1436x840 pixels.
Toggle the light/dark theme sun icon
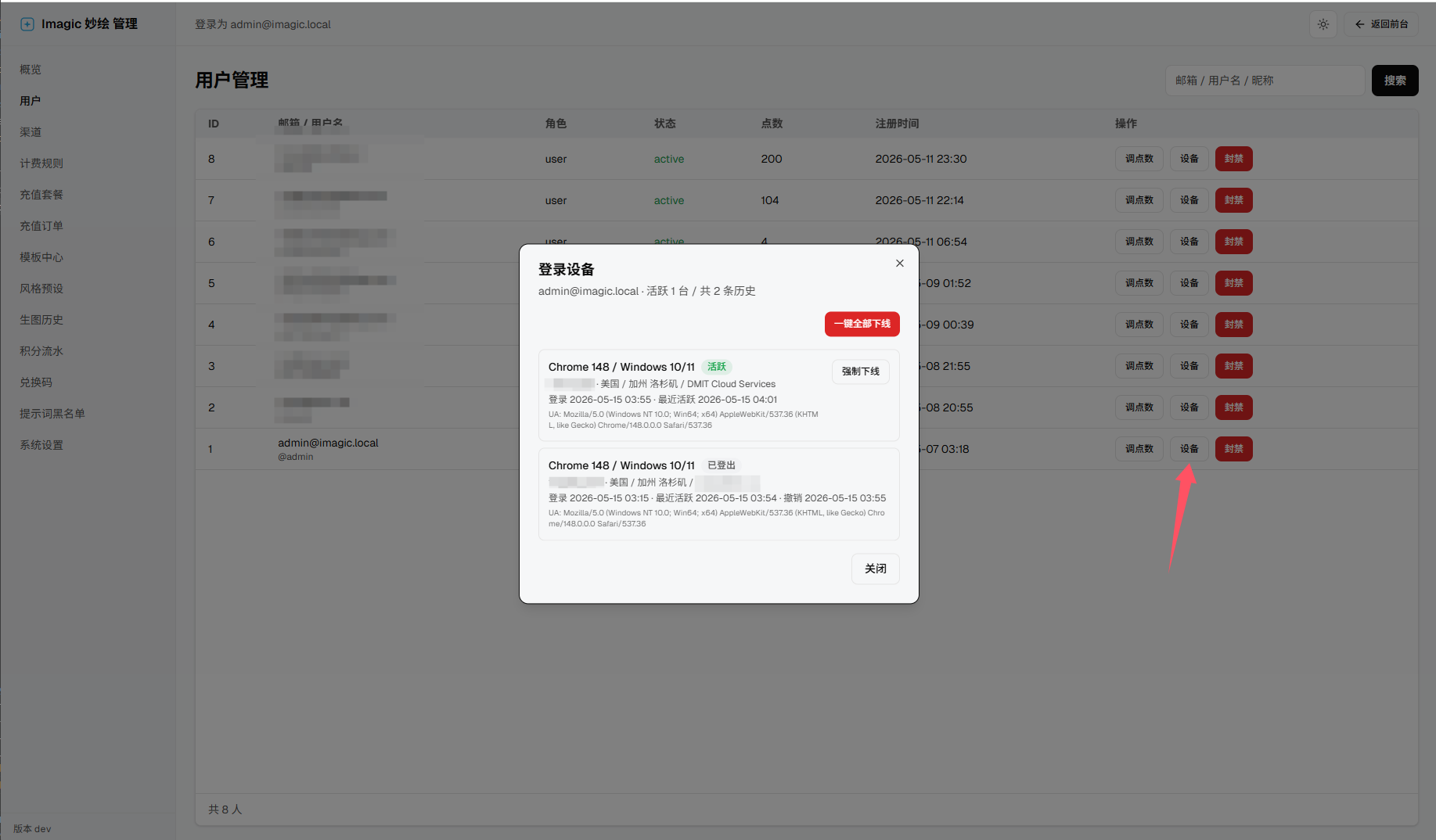click(1323, 24)
